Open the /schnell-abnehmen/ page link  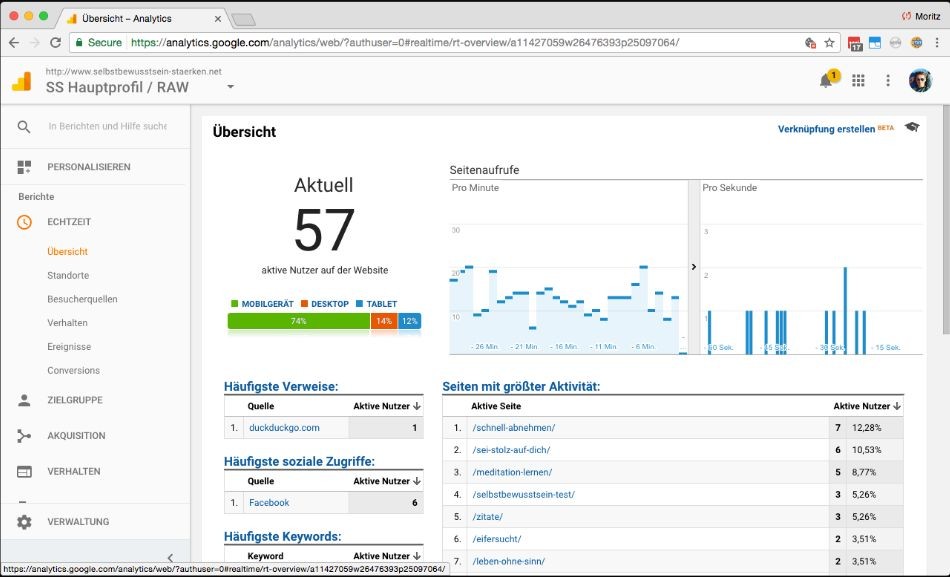pos(513,428)
